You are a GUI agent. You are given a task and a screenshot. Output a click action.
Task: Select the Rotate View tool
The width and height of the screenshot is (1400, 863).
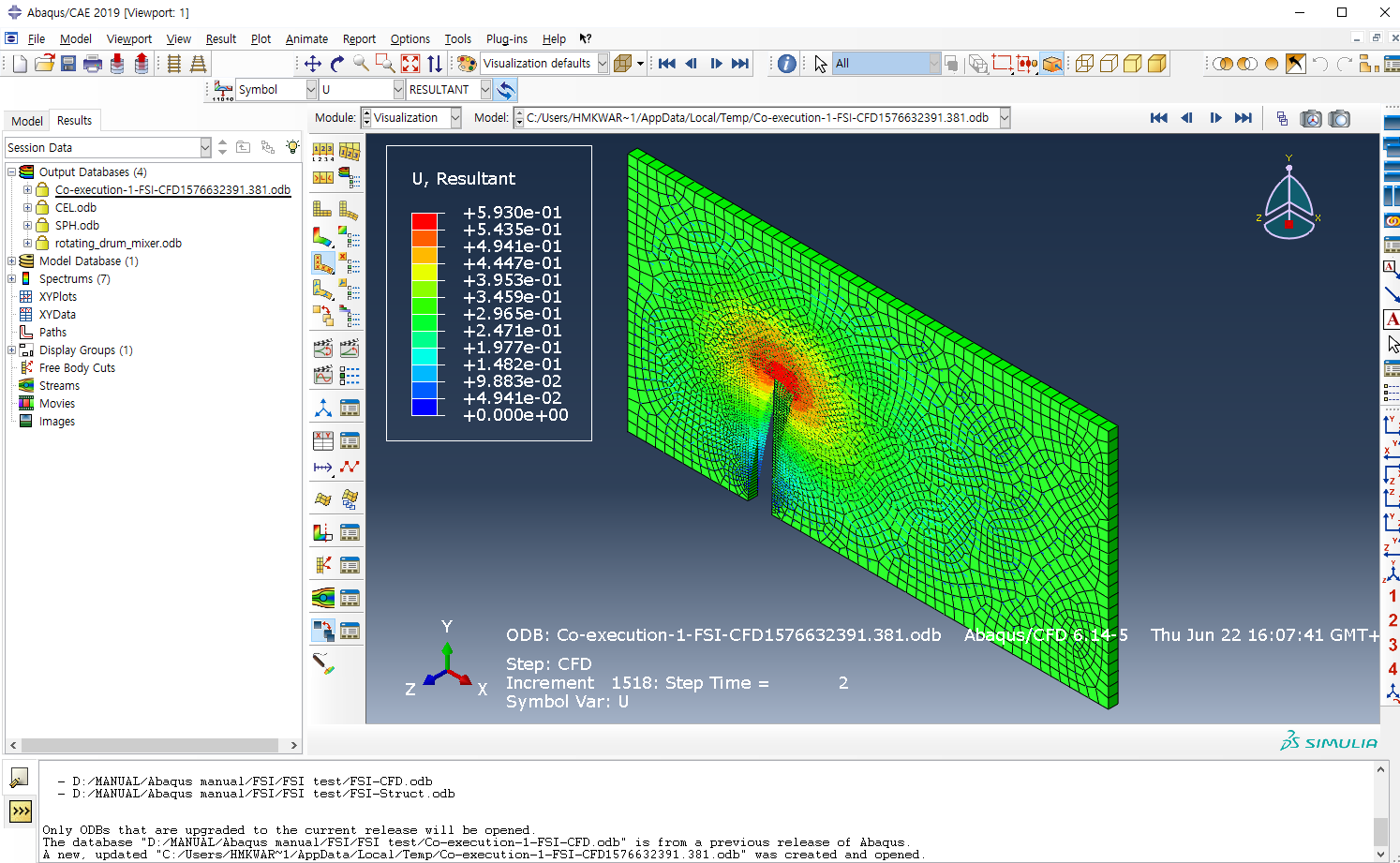337,64
